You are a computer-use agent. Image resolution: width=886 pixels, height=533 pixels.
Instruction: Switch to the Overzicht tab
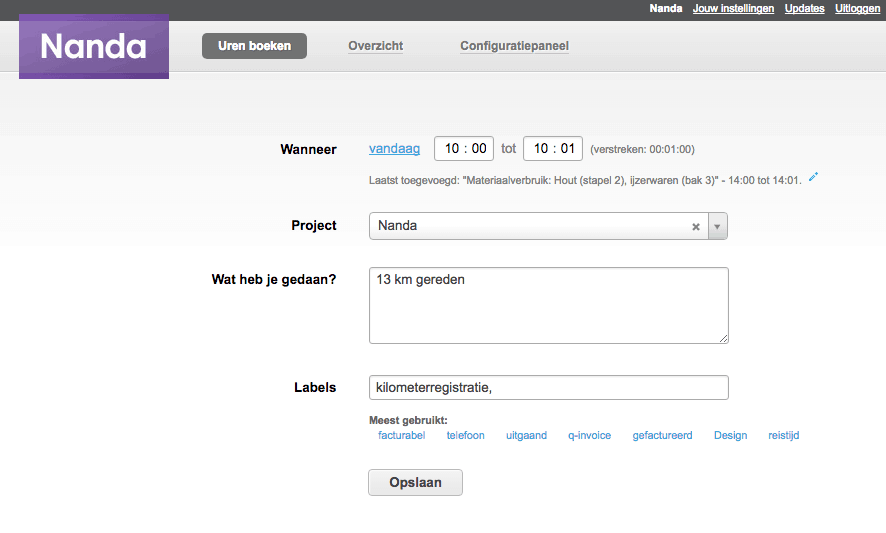click(375, 46)
